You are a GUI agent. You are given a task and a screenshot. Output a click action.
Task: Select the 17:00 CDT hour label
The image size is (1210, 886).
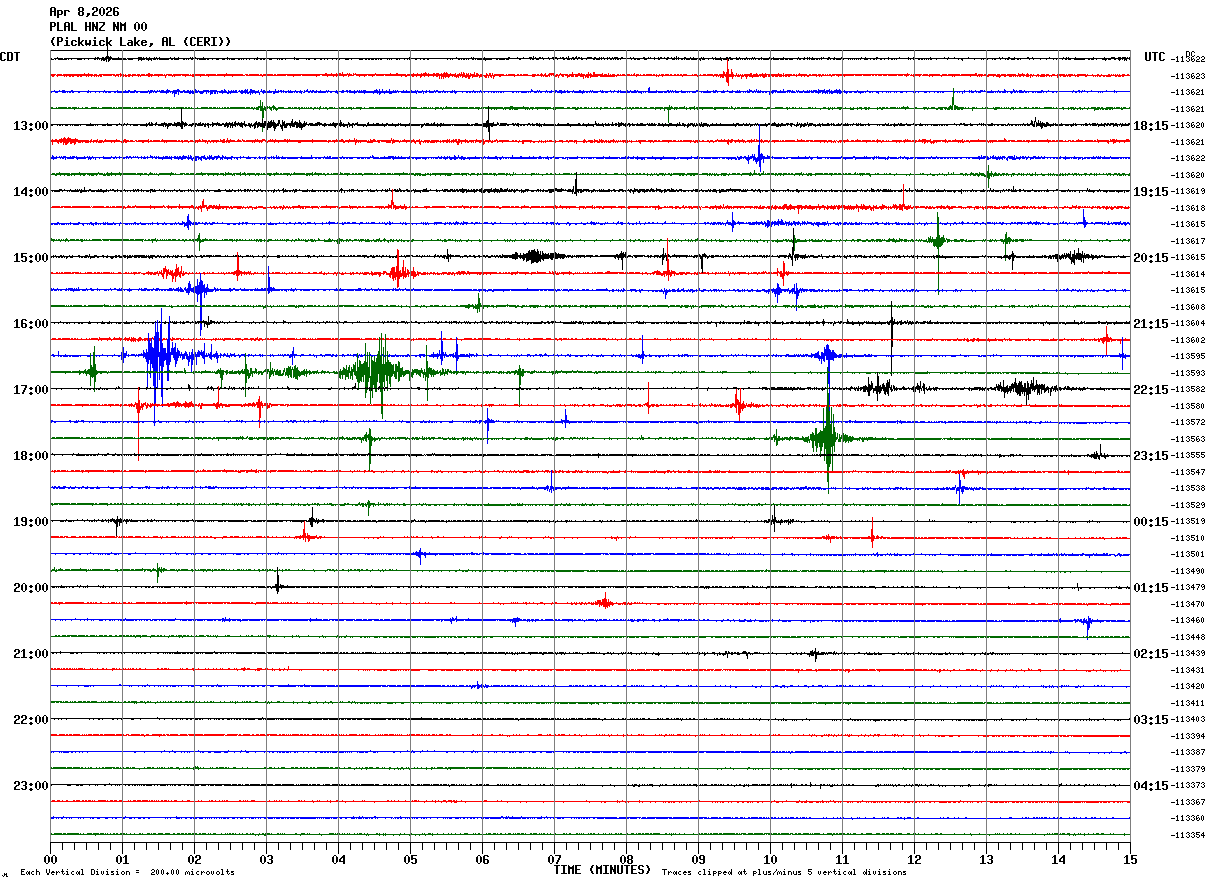[x=30, y=389]
